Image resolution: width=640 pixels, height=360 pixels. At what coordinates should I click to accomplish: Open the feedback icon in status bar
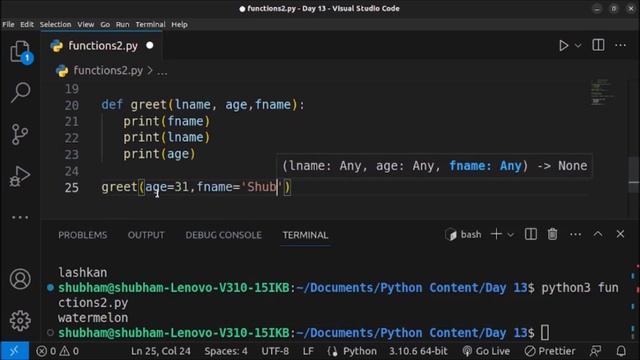pyautogui.click(x=596, y=351)
